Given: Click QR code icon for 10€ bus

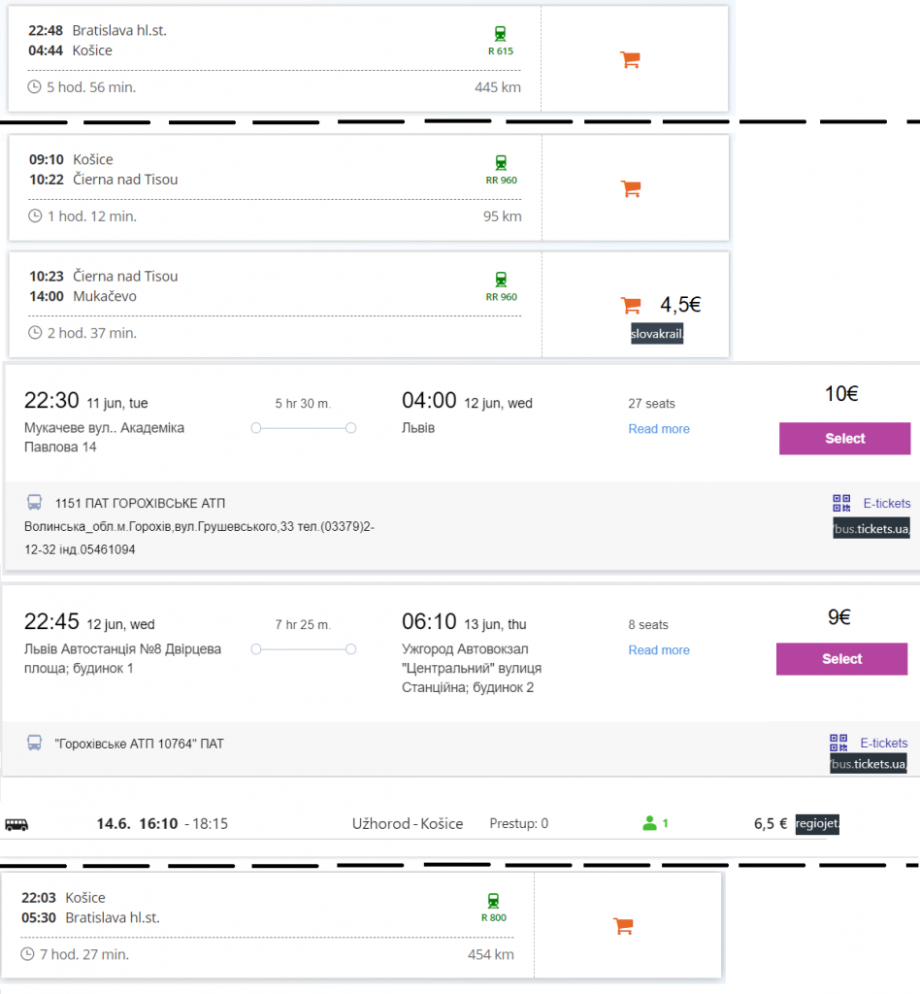Looking at the screenshot, I should [841, 503].
